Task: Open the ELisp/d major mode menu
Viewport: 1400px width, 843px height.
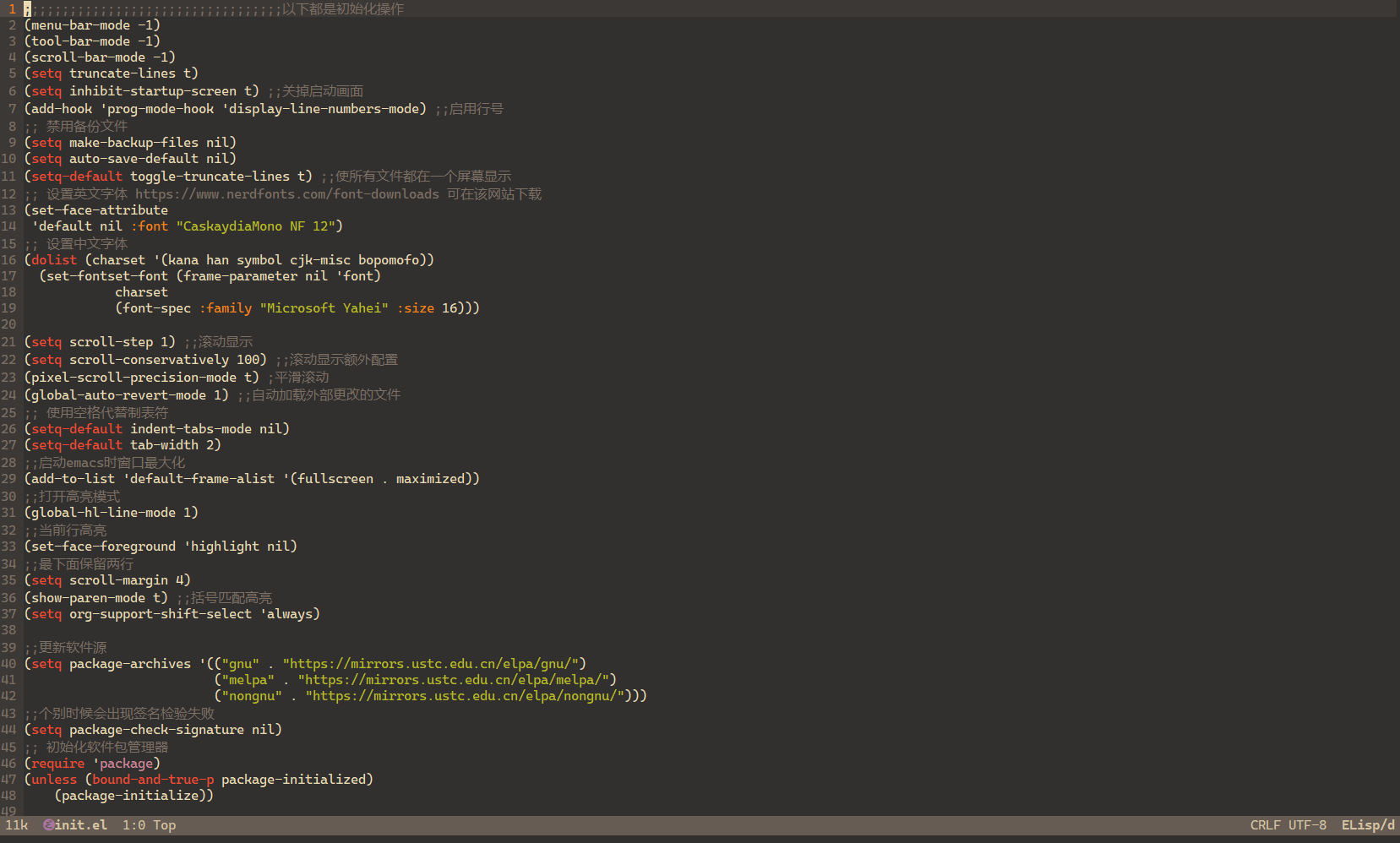Action: [x=1367, y=825]
